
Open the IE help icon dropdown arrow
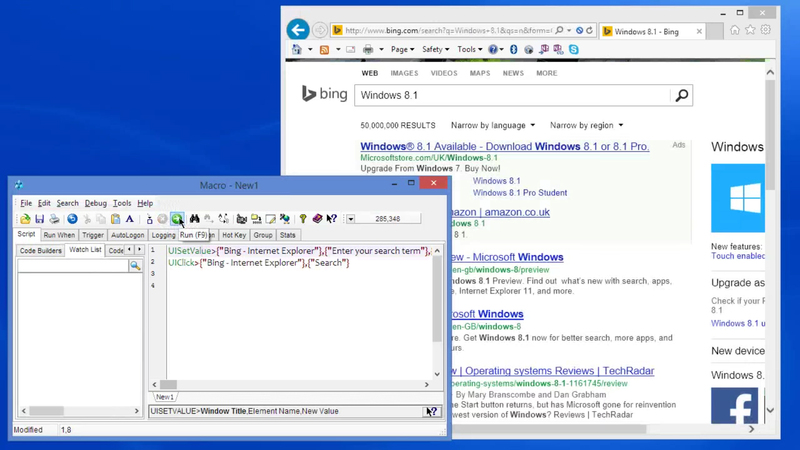502,49
